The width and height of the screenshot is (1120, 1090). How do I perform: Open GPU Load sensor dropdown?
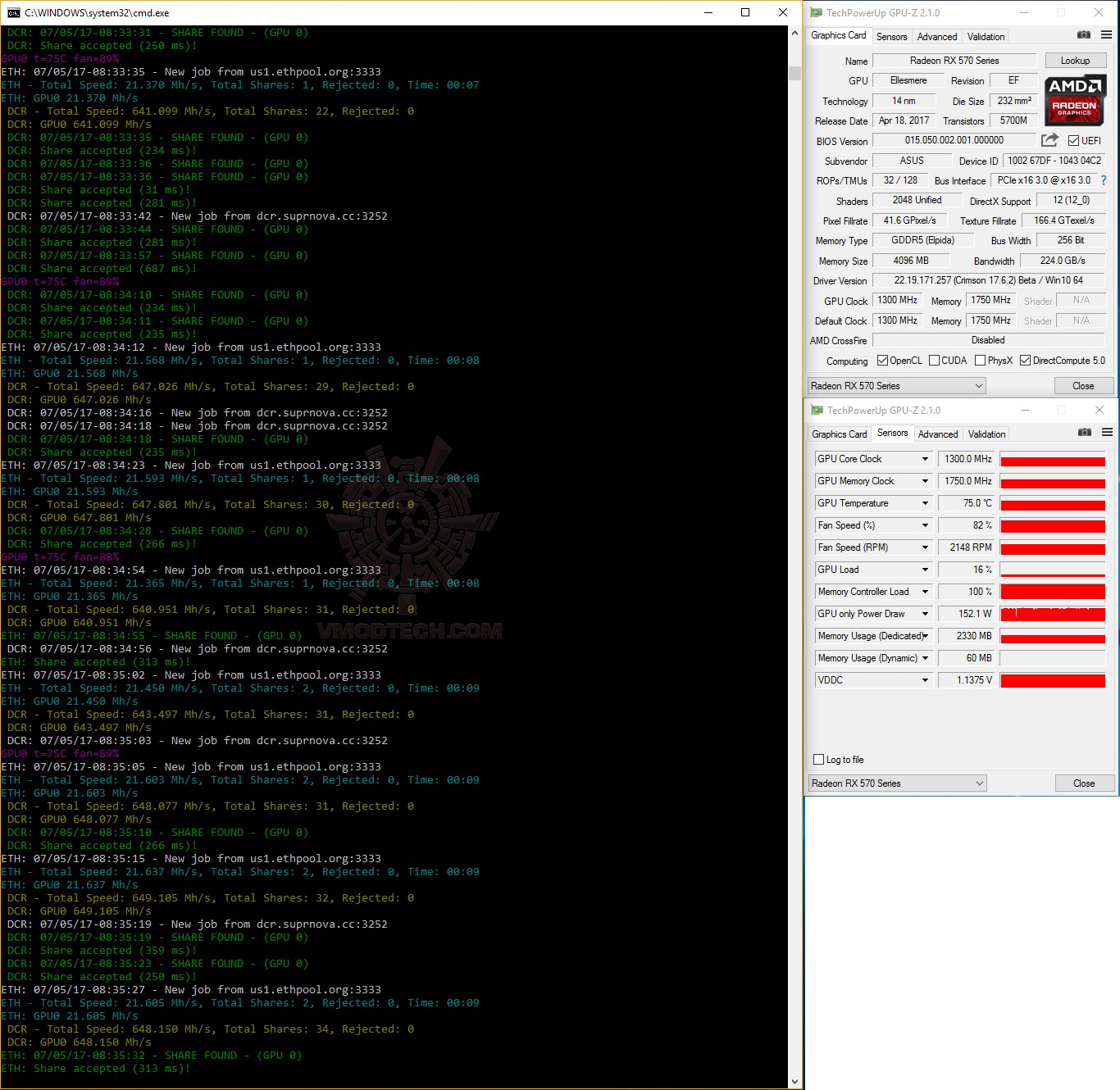925,570
